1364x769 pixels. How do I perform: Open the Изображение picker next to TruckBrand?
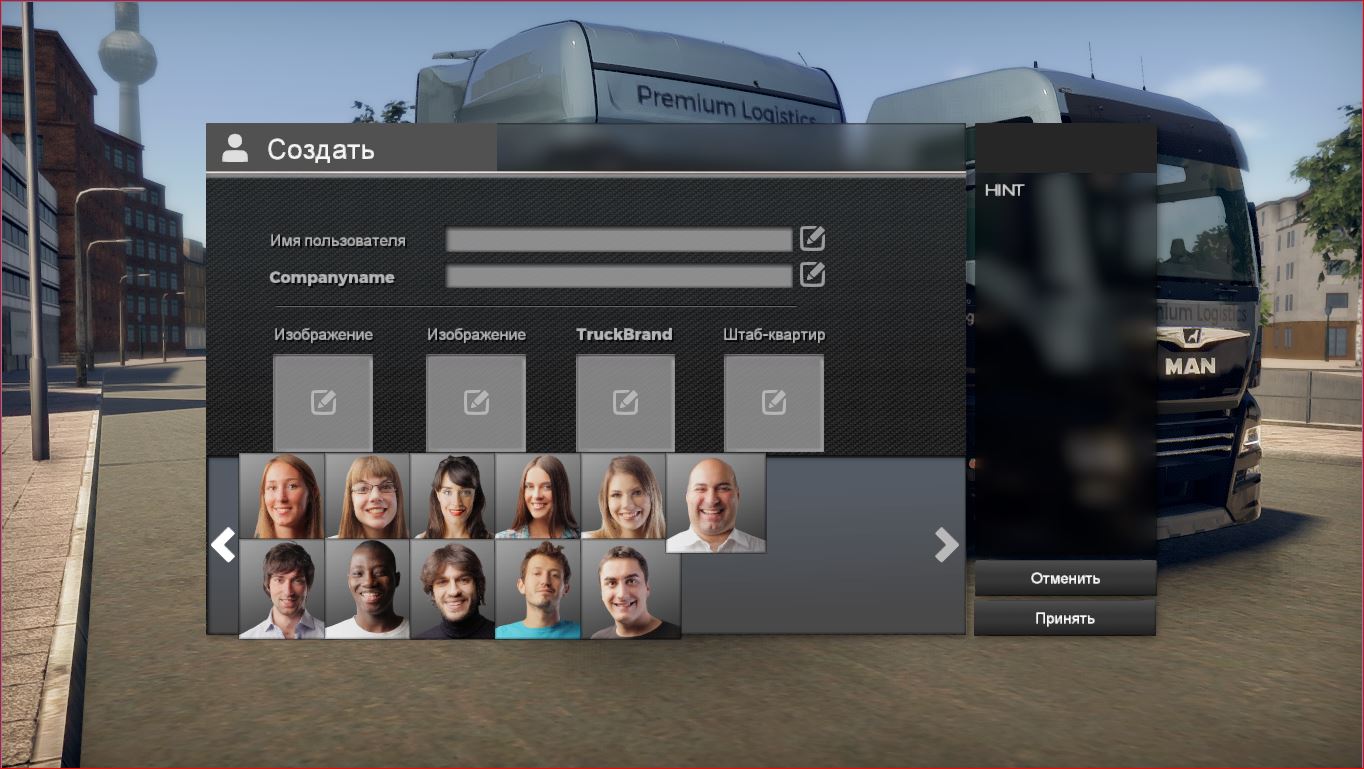[476, 402]
